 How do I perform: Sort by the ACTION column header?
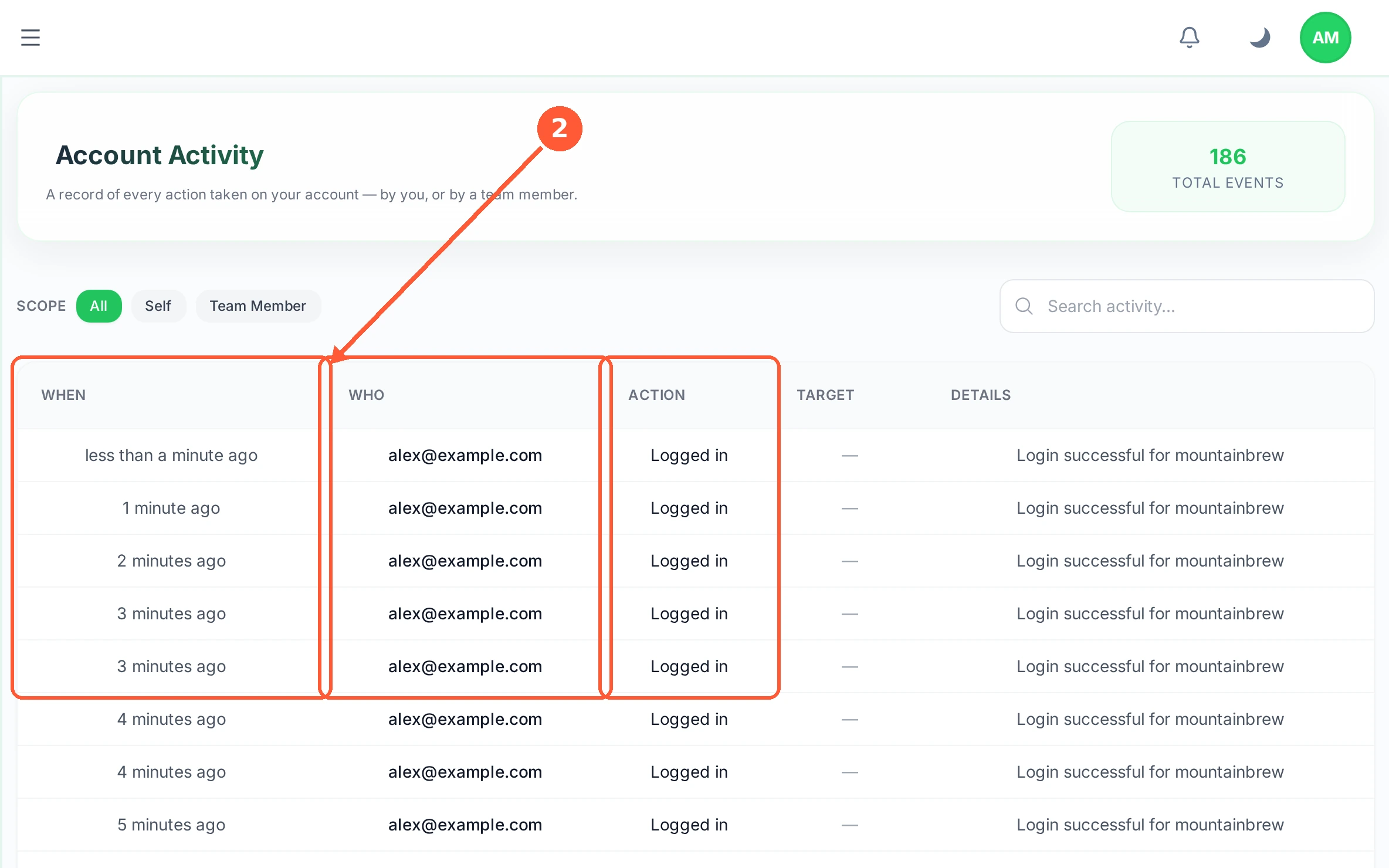(x=657, y=395)
